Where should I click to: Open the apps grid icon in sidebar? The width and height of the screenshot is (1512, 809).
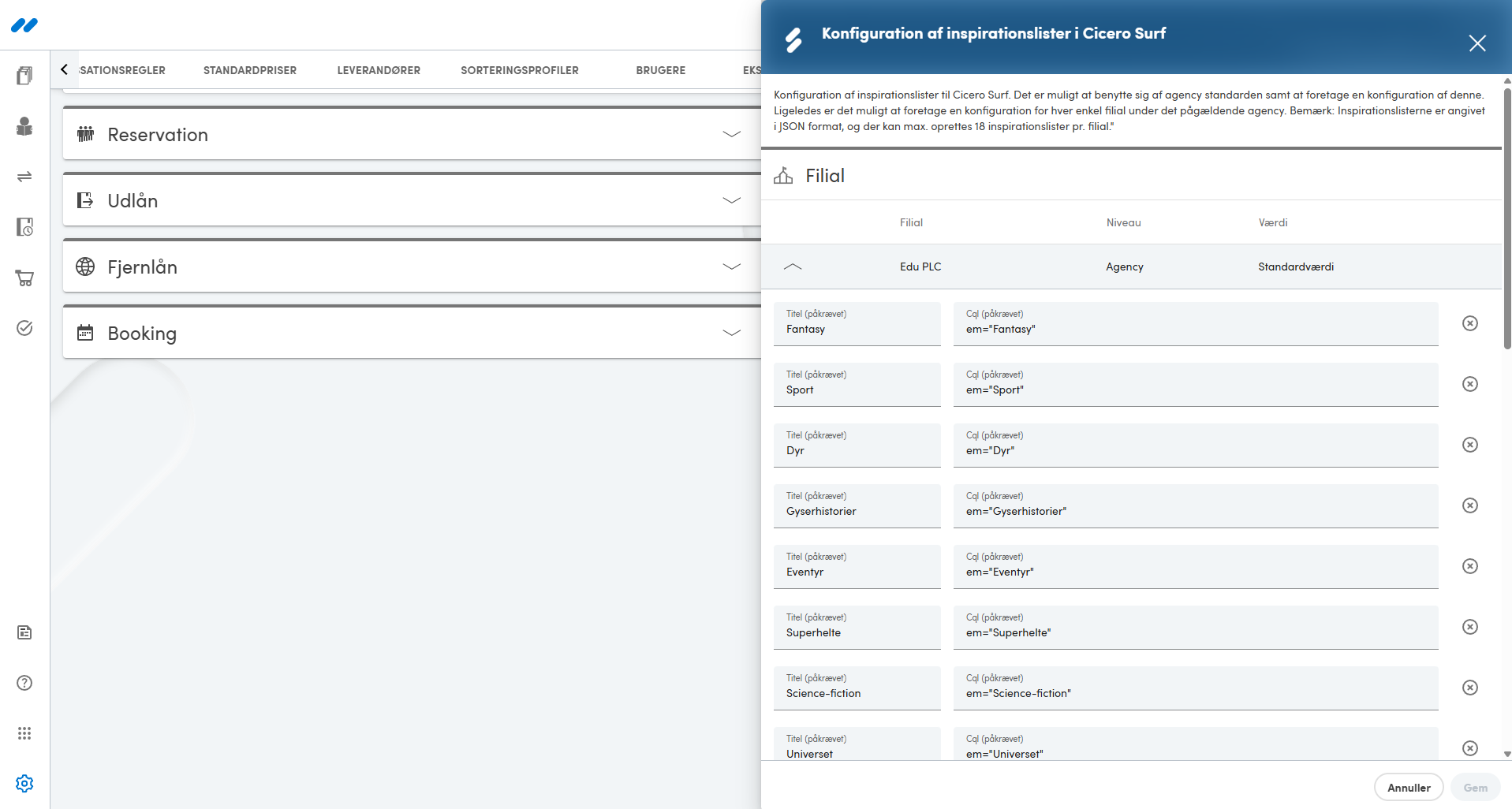(x=24, y=733)
